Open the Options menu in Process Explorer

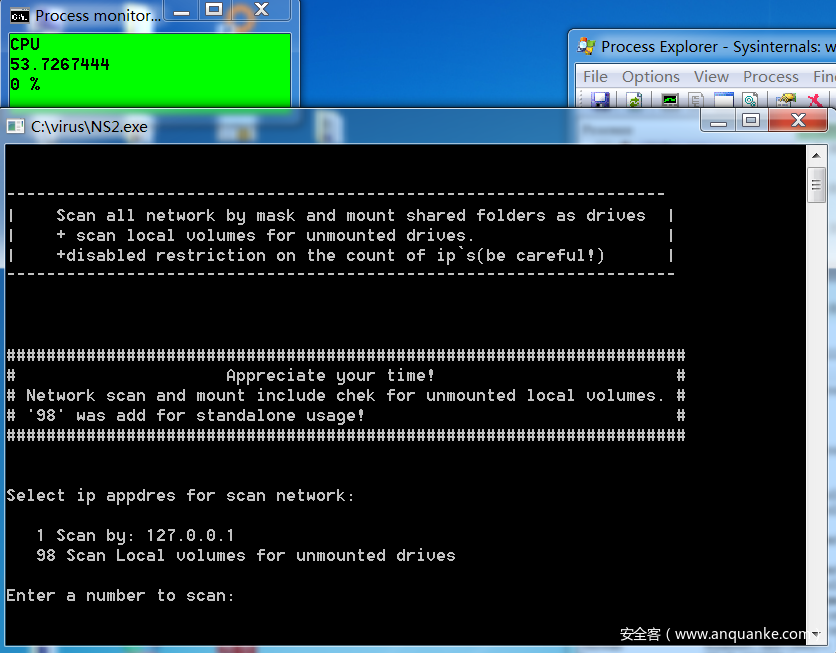[x=650, y=76]
